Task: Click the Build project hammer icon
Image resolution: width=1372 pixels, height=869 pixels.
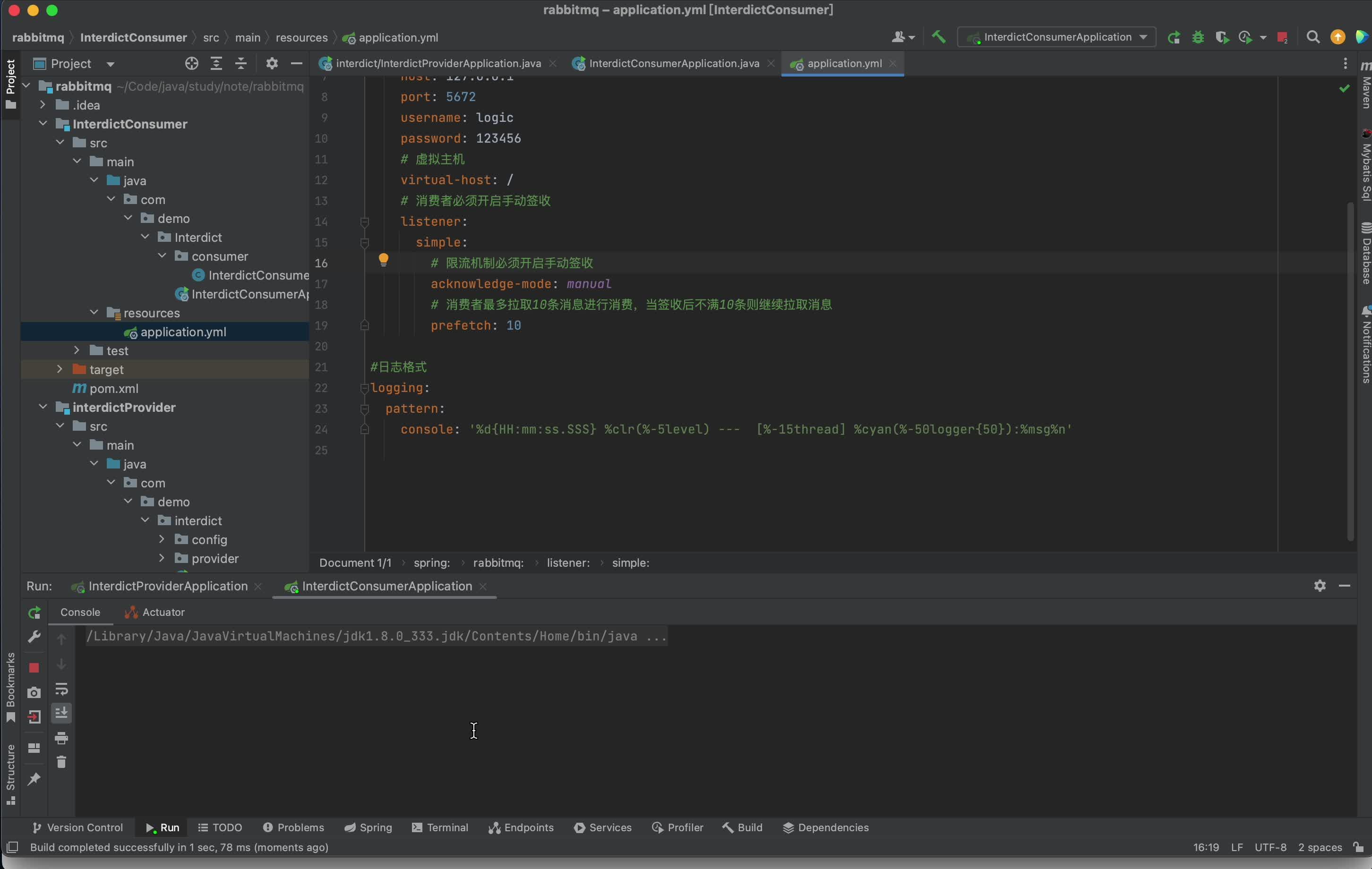Action: coord(938,38)
